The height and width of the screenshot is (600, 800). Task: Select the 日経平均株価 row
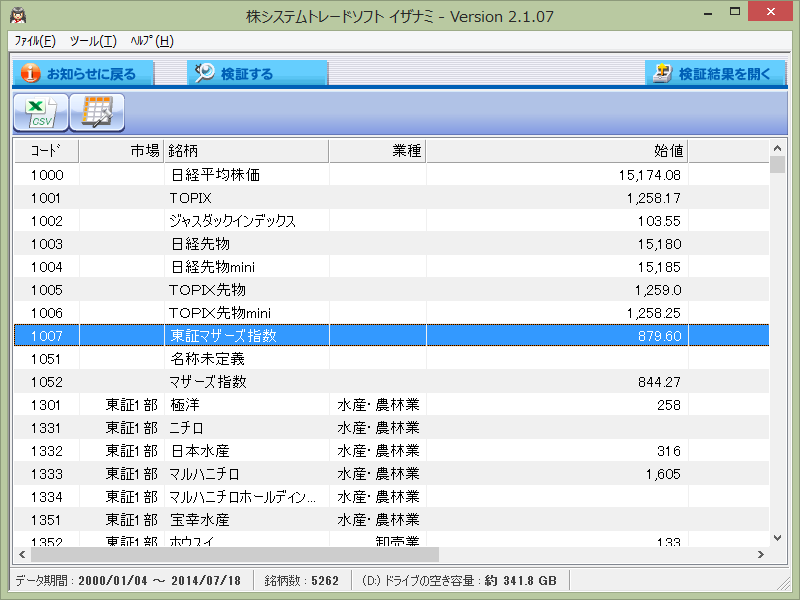coord(391,175)
